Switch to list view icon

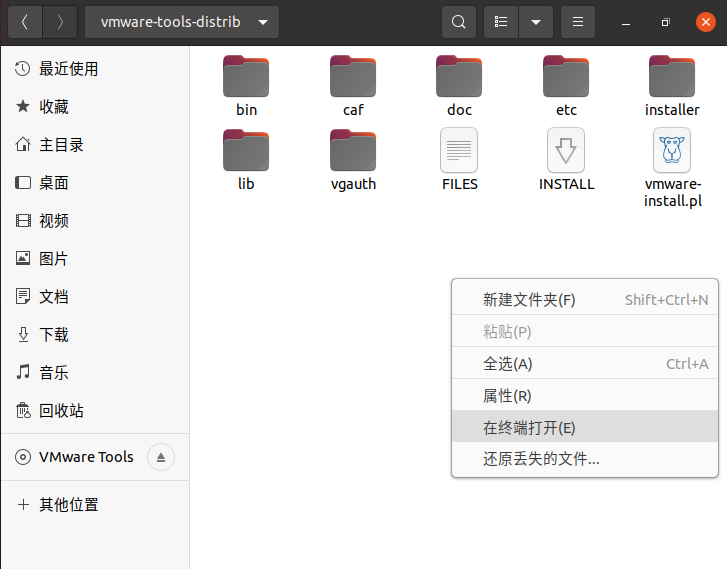click(x=501, y=22)
